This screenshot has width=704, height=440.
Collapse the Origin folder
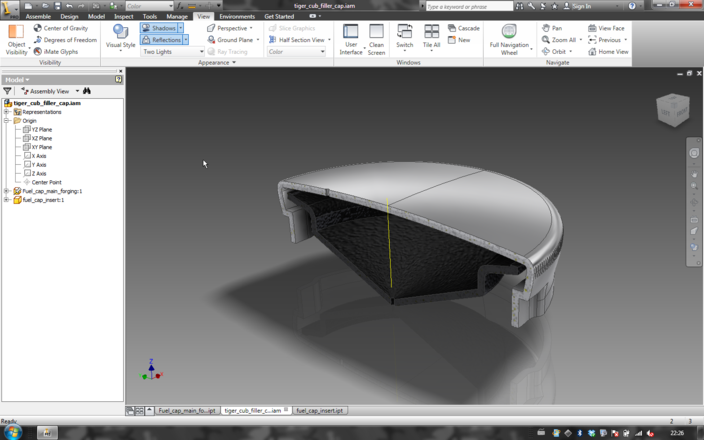pos(7,121)
